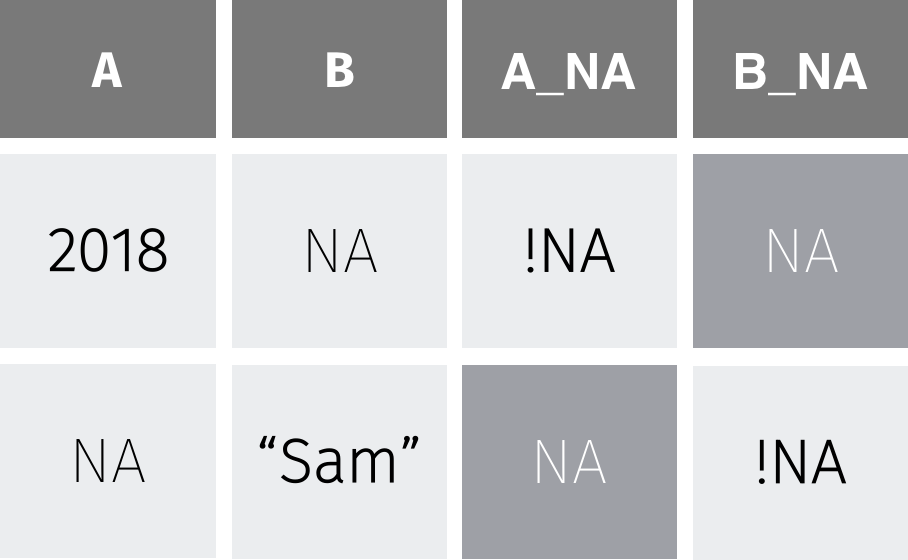Choose the dark shaded cell in the first data row
Viewport: 908px width, 560px height.
point(800,251)
